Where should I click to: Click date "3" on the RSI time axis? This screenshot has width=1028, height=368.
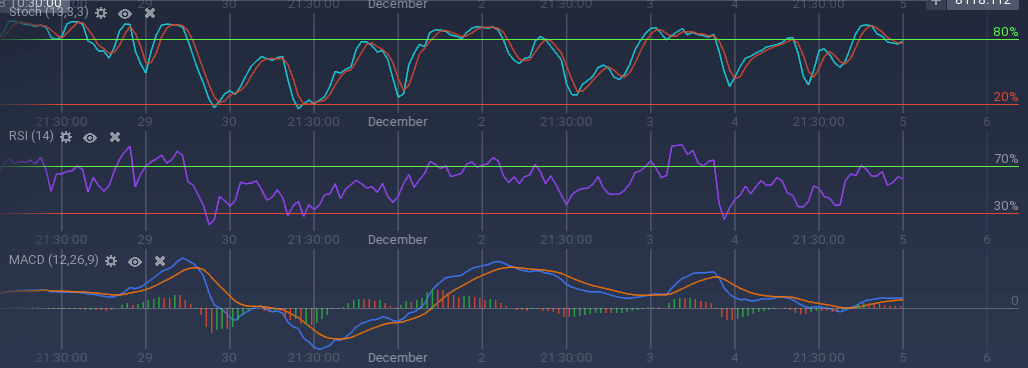(650, 239)
